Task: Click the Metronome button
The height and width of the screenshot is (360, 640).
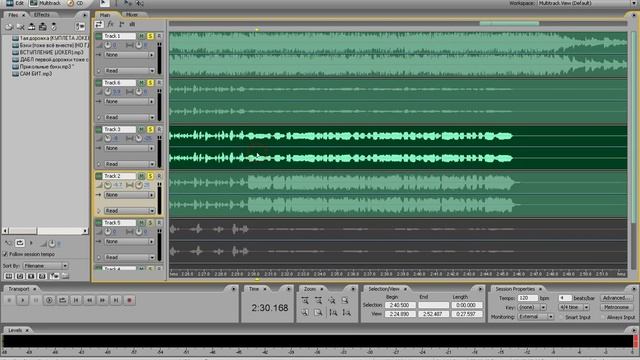Action: (616, 307)
